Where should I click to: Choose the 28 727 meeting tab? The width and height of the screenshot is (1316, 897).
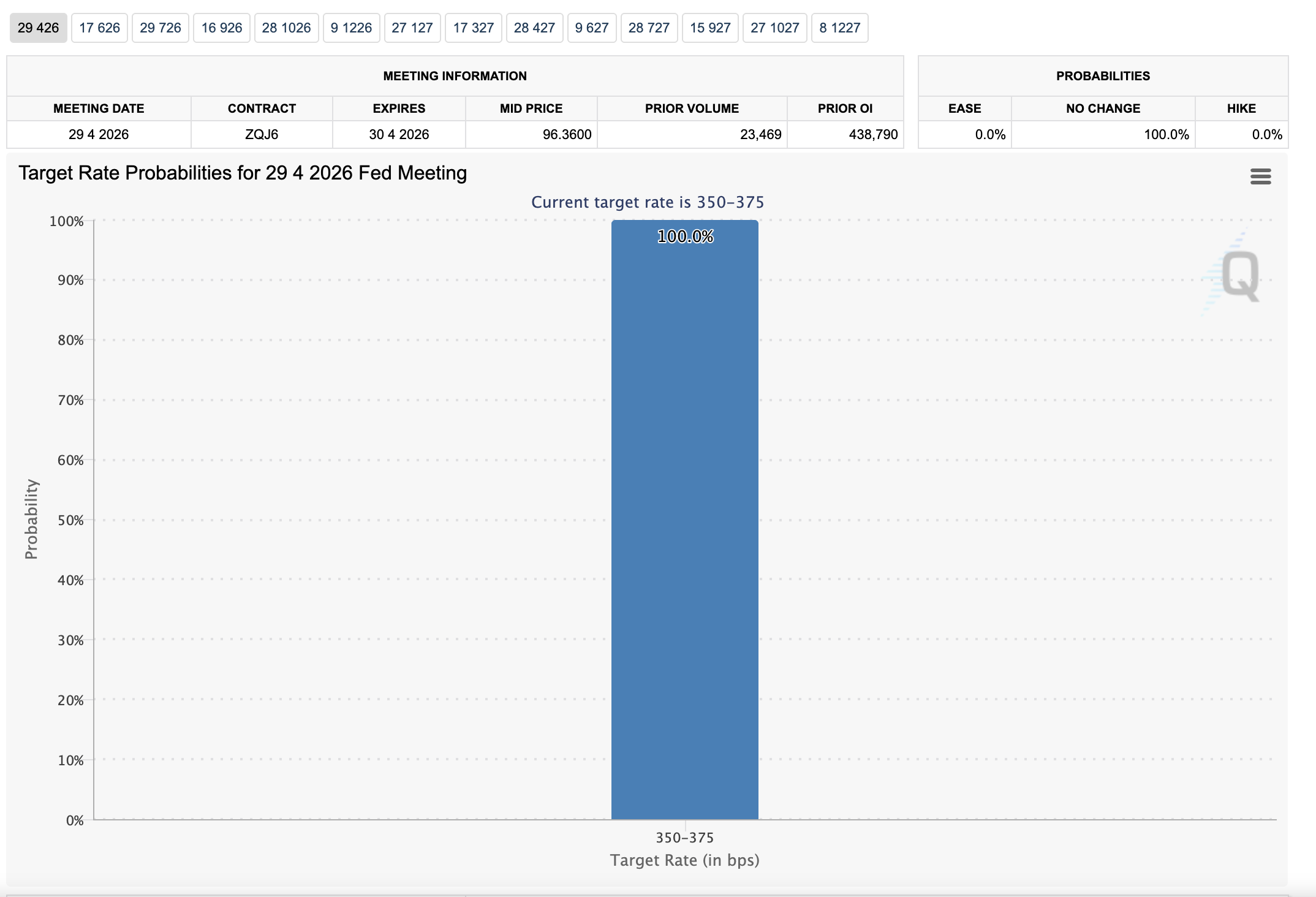pyautogui.click(x=649, y=28)
